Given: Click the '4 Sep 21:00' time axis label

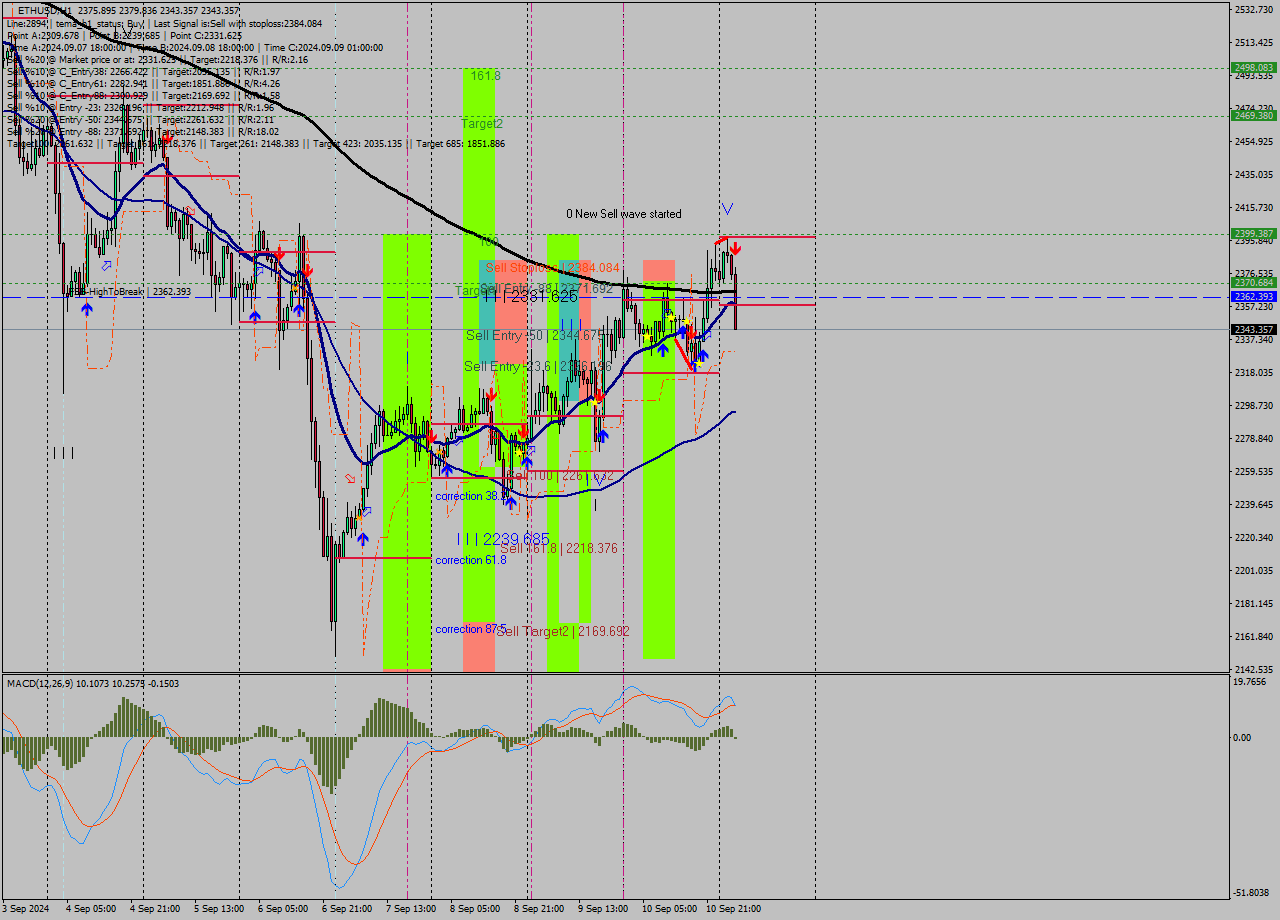Looking at the screenshot, I should point(155,909).
